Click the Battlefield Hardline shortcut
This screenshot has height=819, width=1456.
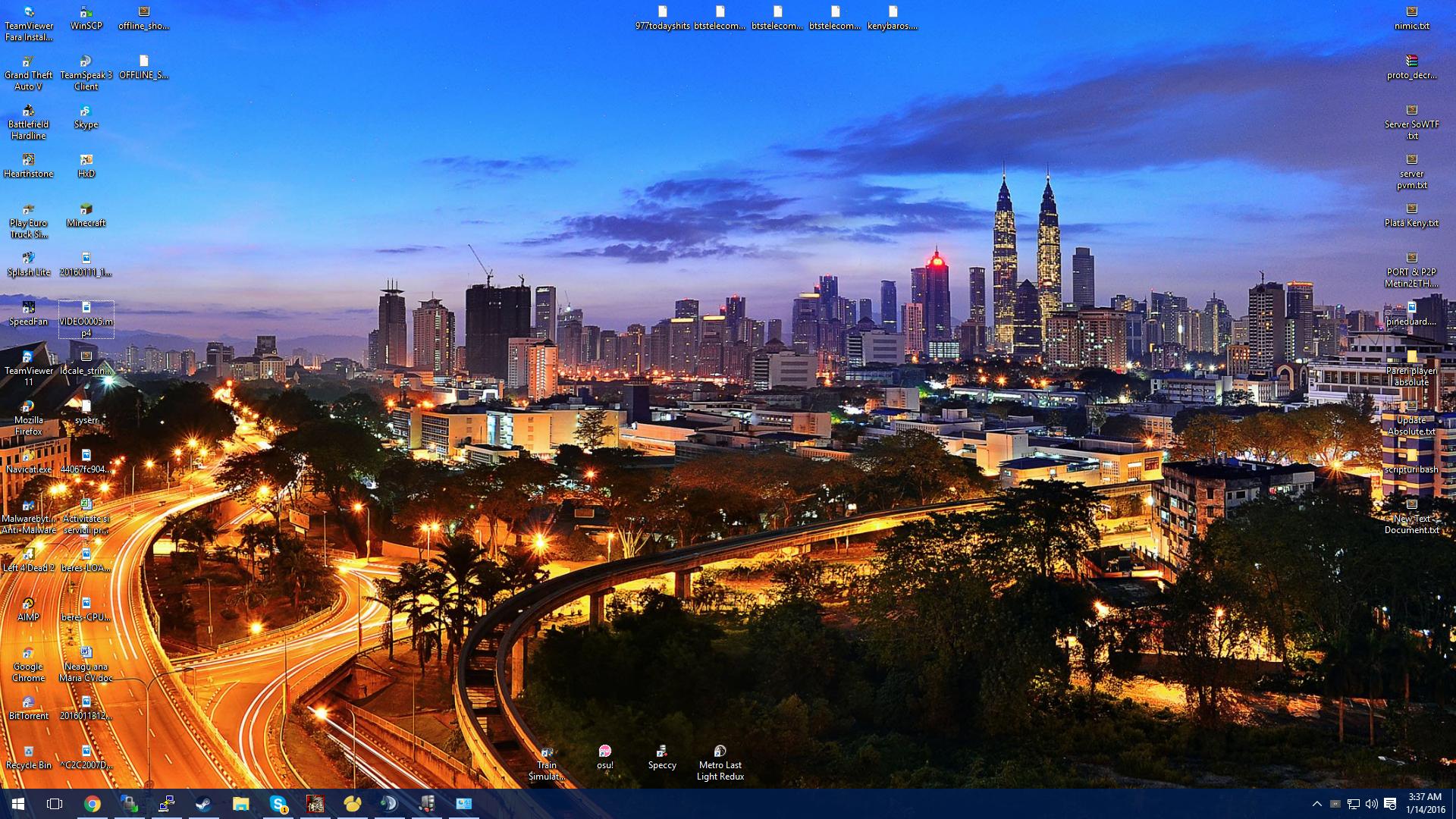(28, 122)
